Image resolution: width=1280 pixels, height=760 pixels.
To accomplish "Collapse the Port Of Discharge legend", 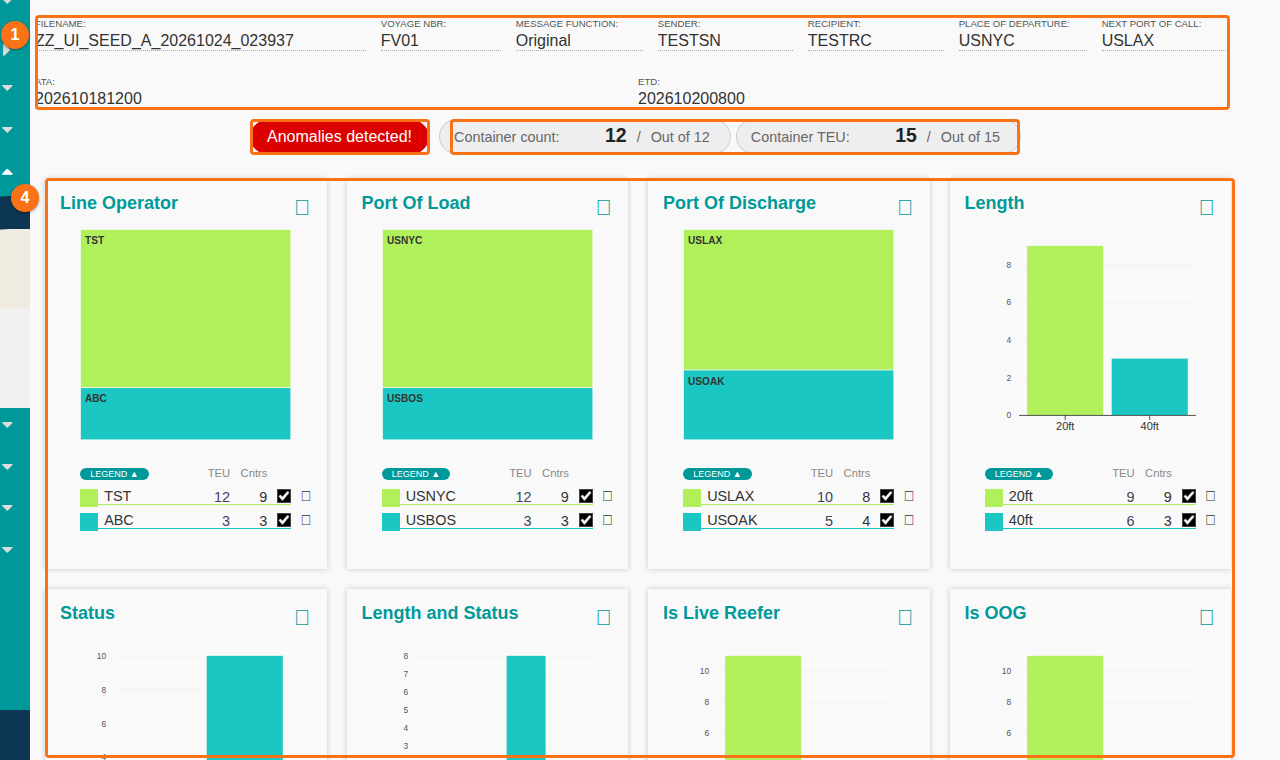I will click(717, 474).
